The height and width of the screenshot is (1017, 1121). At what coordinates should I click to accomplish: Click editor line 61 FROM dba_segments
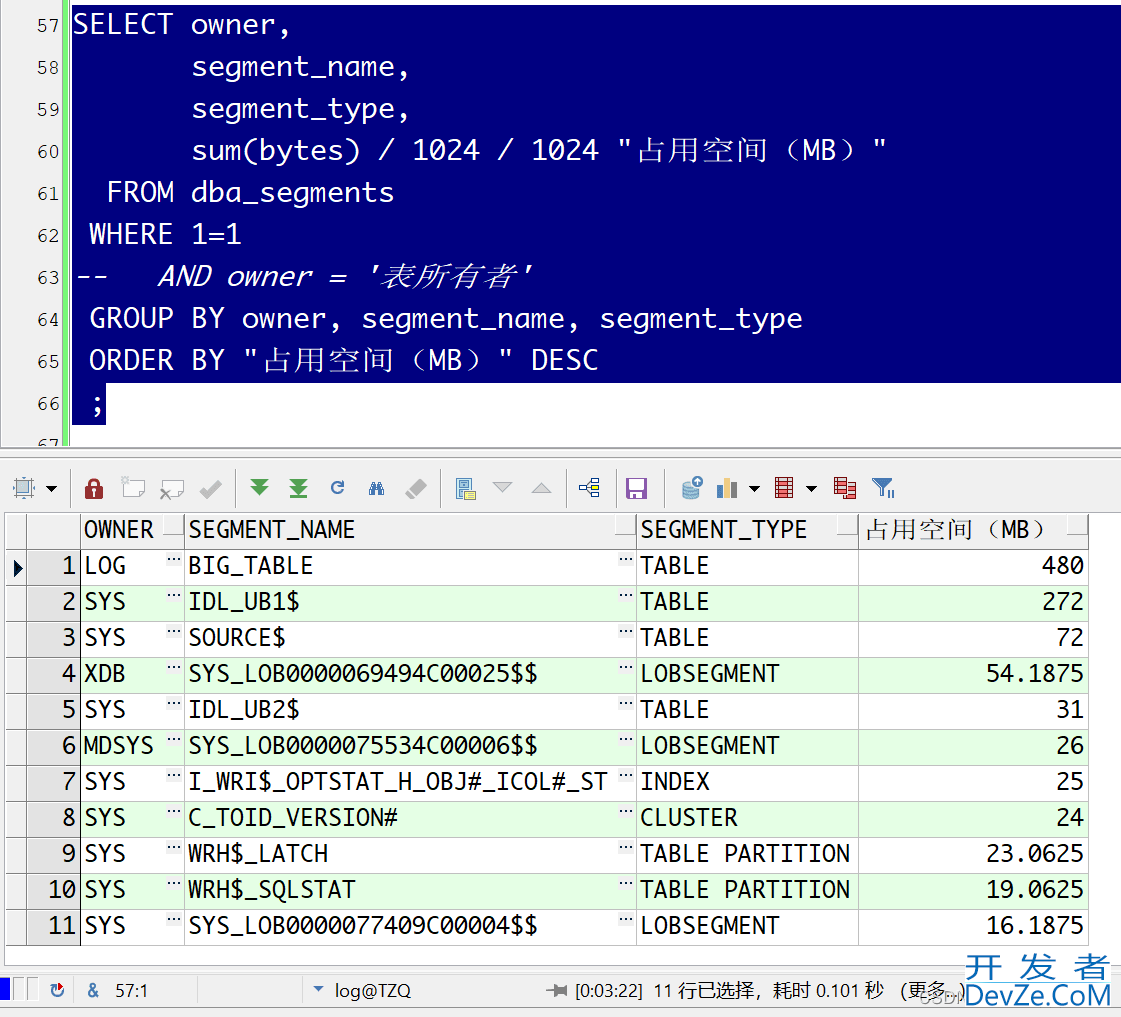point(250,193)
